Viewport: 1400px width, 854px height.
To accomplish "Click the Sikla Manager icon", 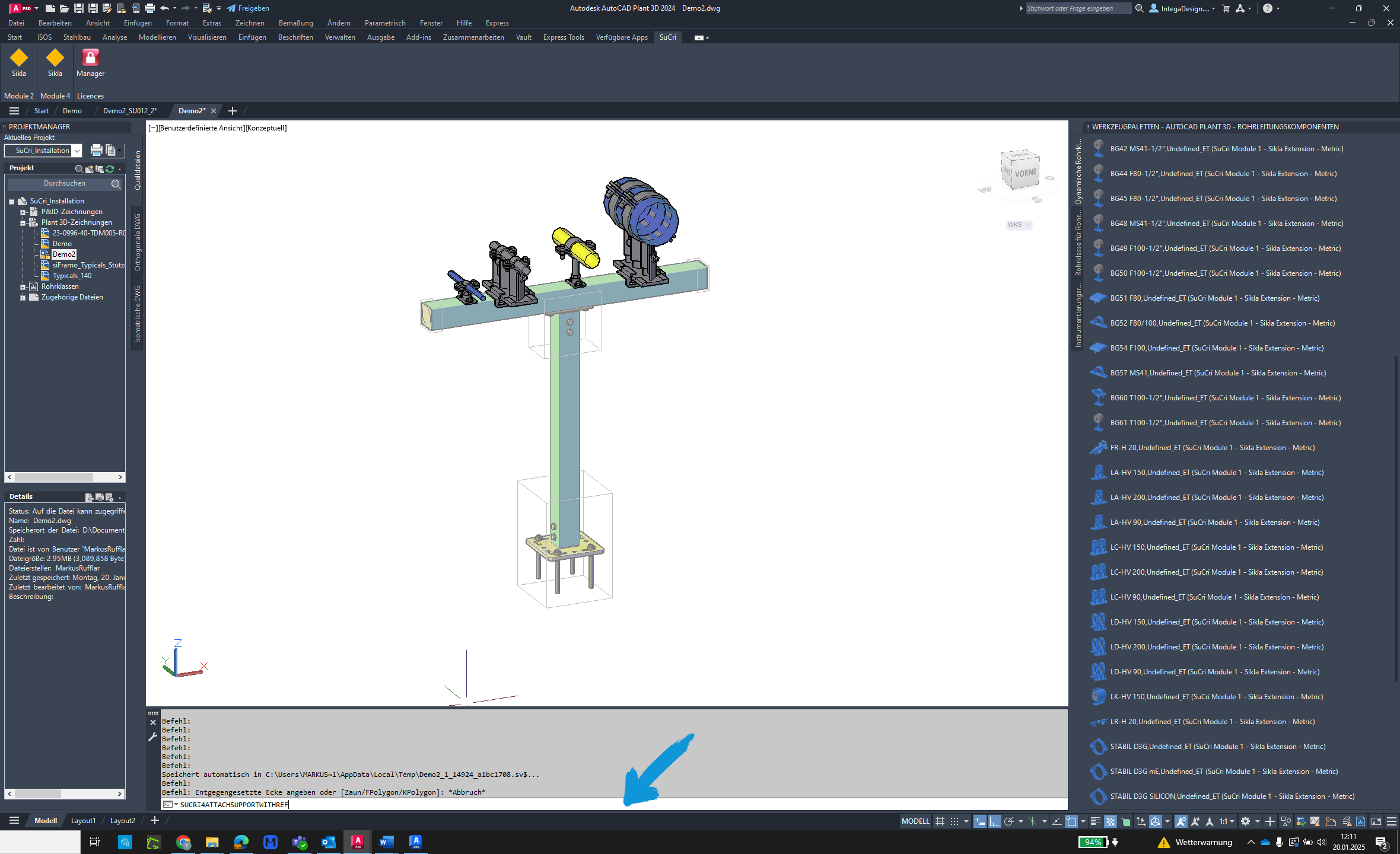I will click(90, 65).
